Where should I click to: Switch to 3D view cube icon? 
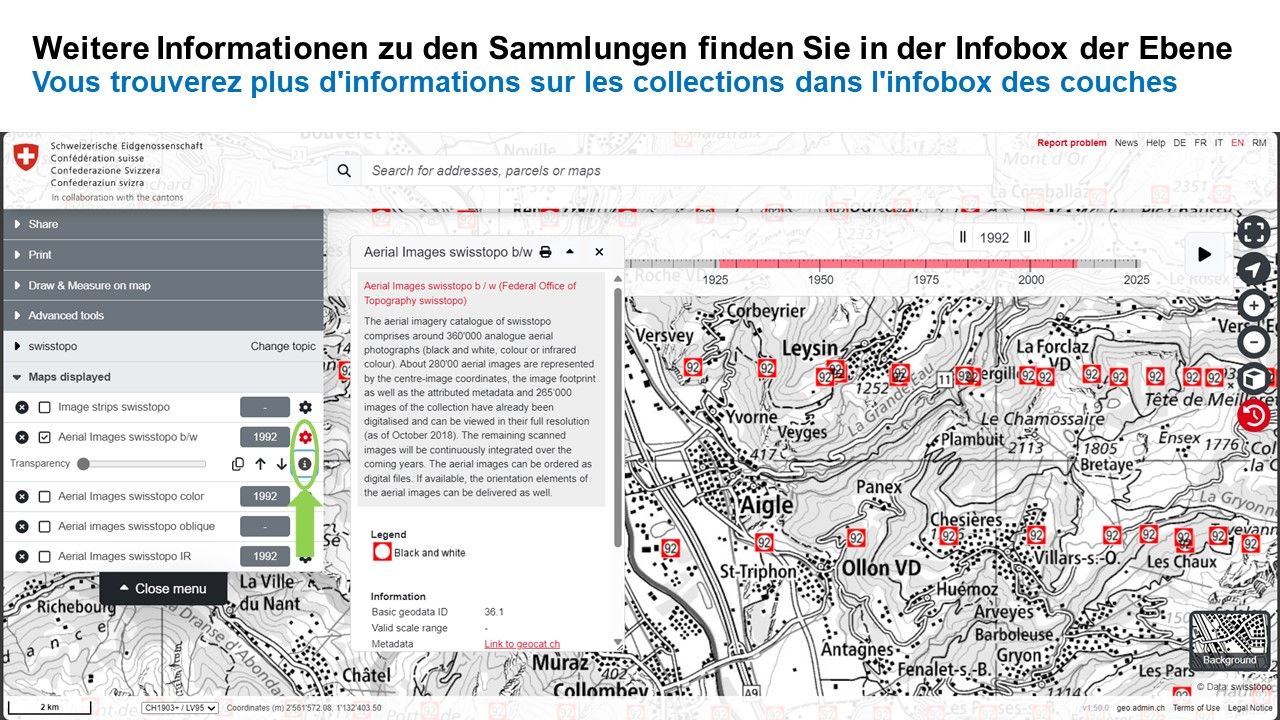tap(1253, 379)
